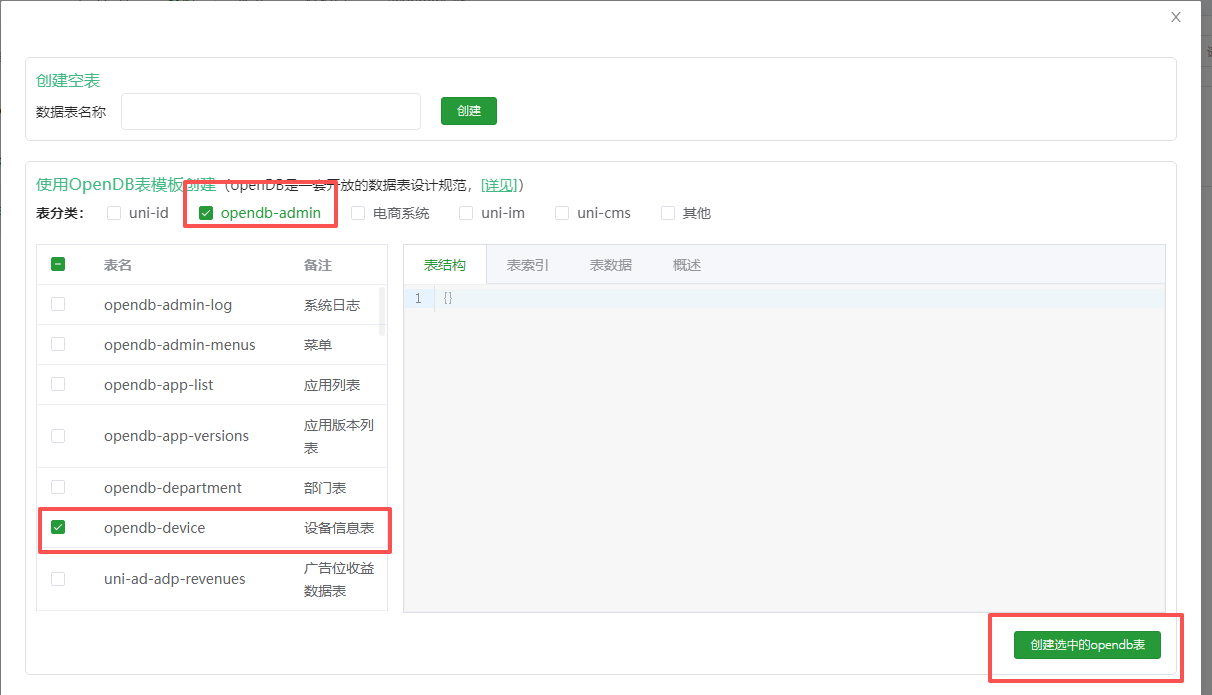Select the opendb-department table name
This screenshot has width=1212, height=695.
[173, 488]
